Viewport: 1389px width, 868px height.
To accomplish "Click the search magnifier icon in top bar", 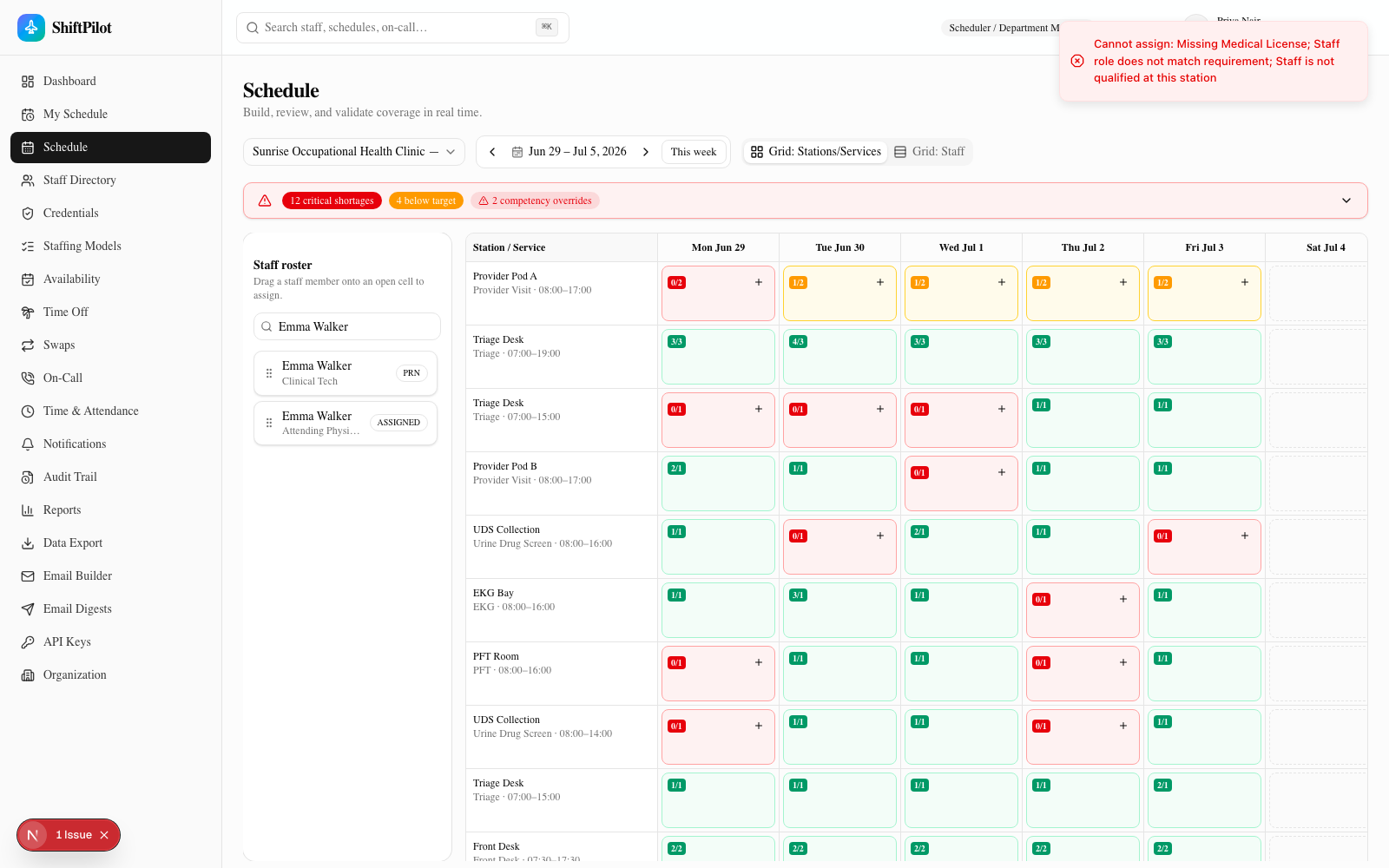I will (x=253, y=28).
